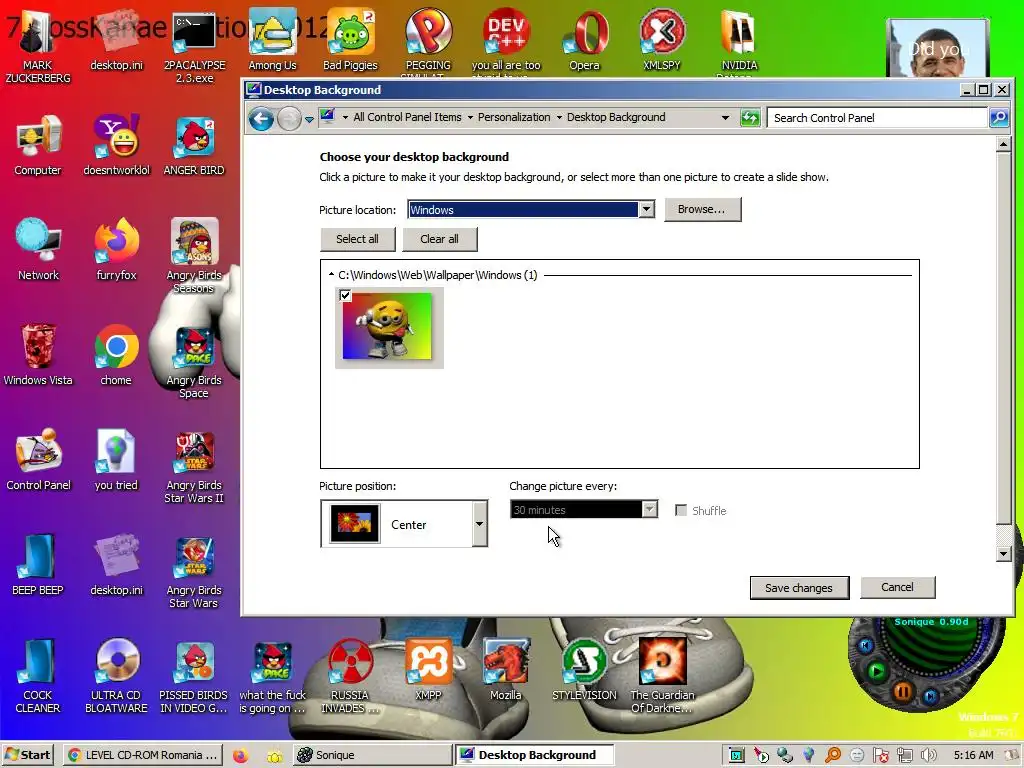Click in the Search Control Panel field
This screenshot has height=768, width=1024.
(876, 118)
